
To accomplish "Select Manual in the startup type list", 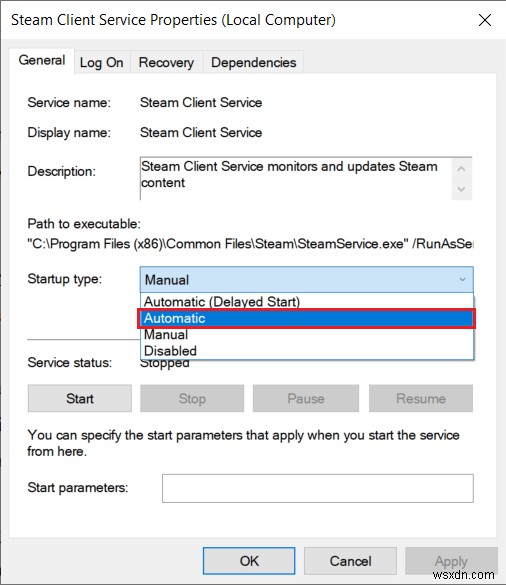I will [x=307, y=335].
